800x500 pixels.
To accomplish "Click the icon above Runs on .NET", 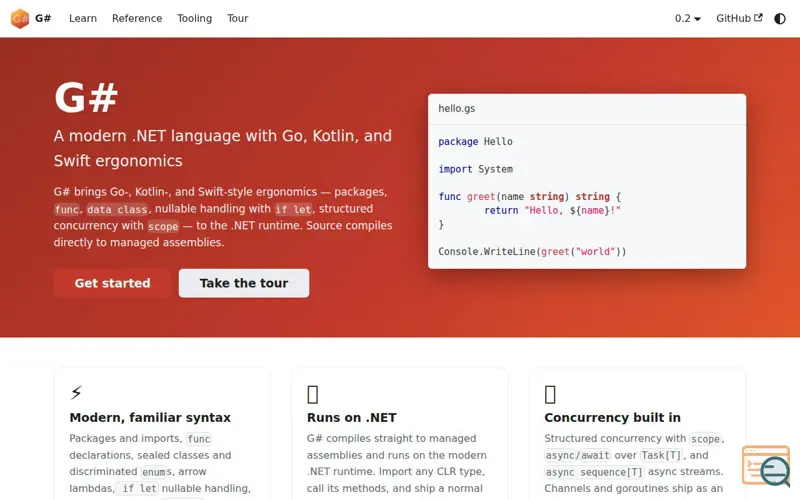I will click(313, 394).
